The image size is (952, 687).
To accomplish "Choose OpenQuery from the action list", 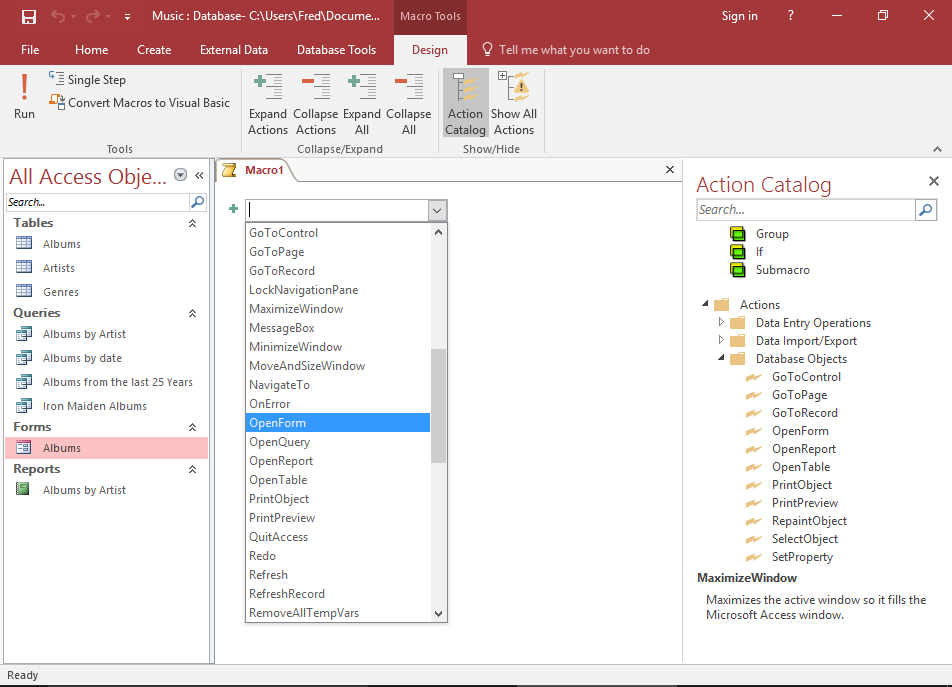I will point(338,442).
